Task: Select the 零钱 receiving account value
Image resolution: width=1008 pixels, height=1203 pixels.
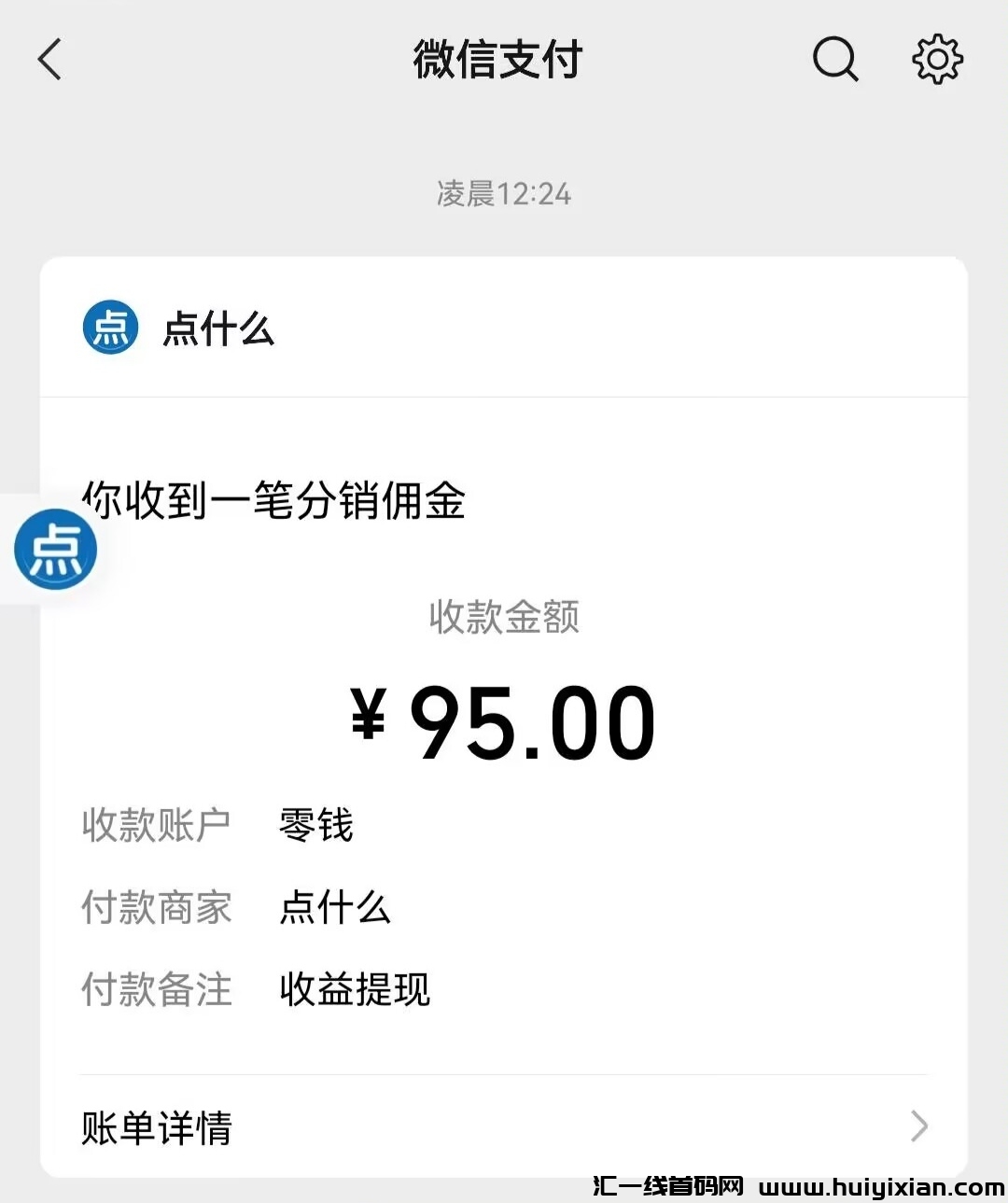Action: (316, 825)
